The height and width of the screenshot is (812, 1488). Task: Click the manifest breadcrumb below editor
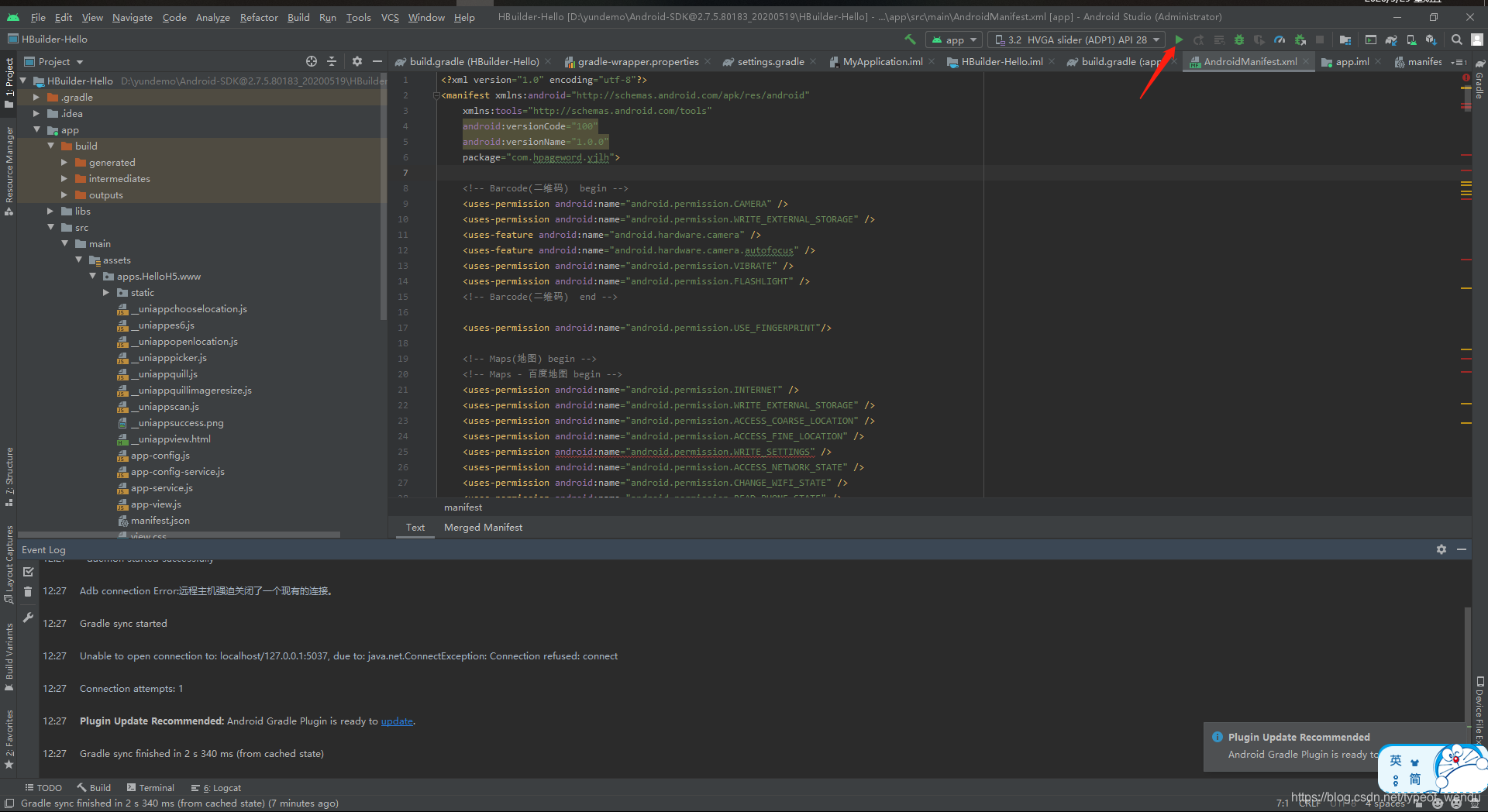(463, 507)
